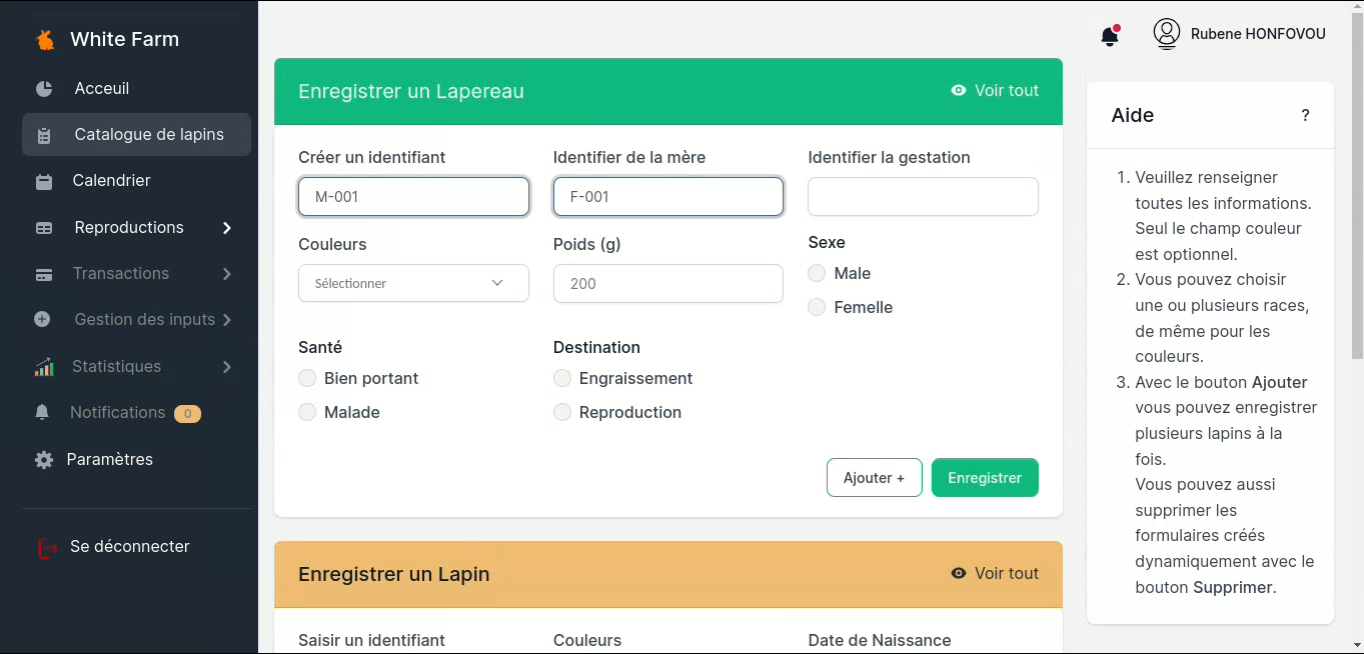Click the Se déconnecter logout icon
This screenshot has width=1364, height=654.
coord(47,547)
